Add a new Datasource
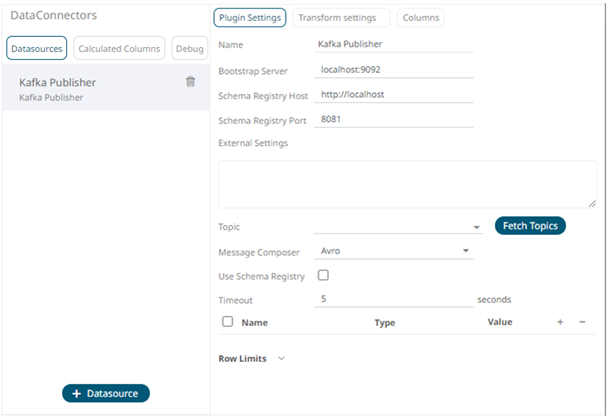 (106, 394)
